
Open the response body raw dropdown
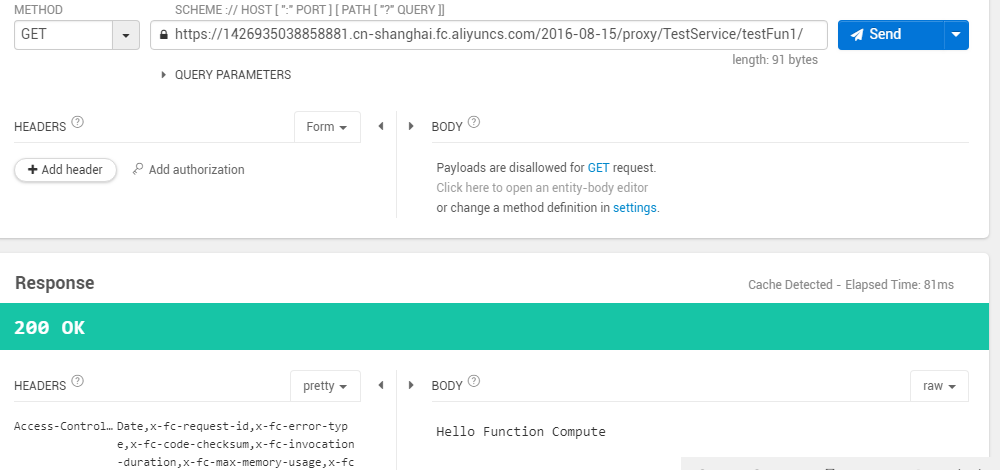(x=939, y=386)
